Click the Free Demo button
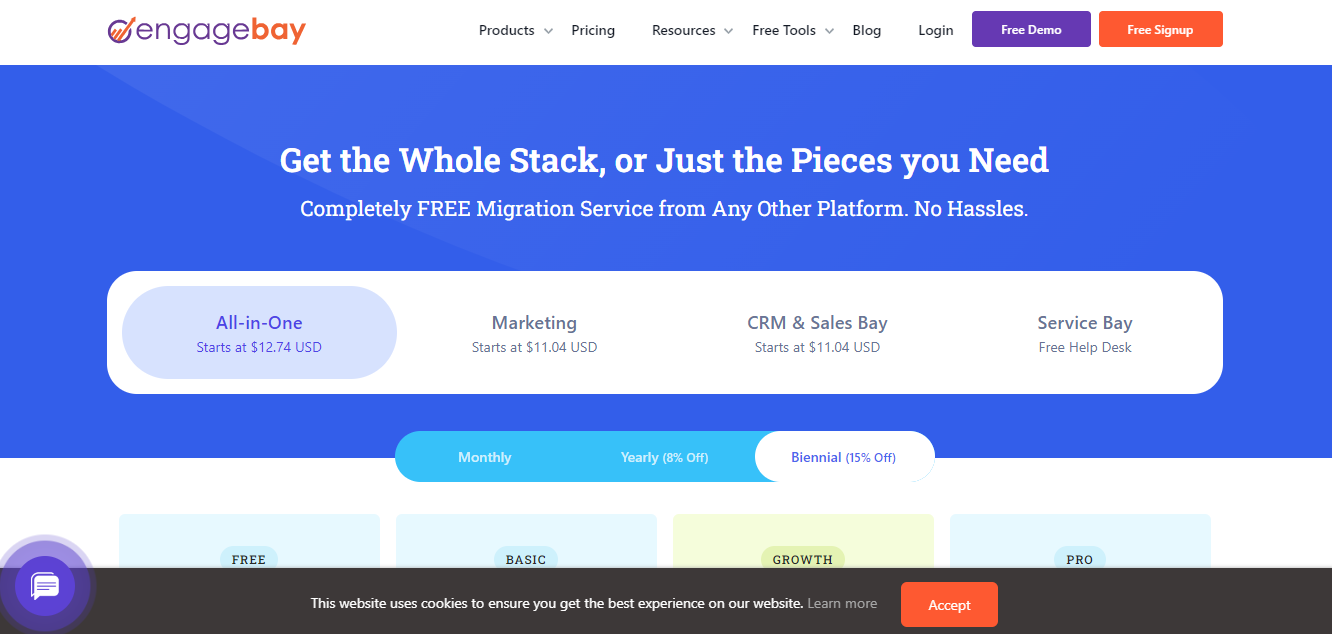Viewport: 1332px width, 634px height. pos(1031,30)
